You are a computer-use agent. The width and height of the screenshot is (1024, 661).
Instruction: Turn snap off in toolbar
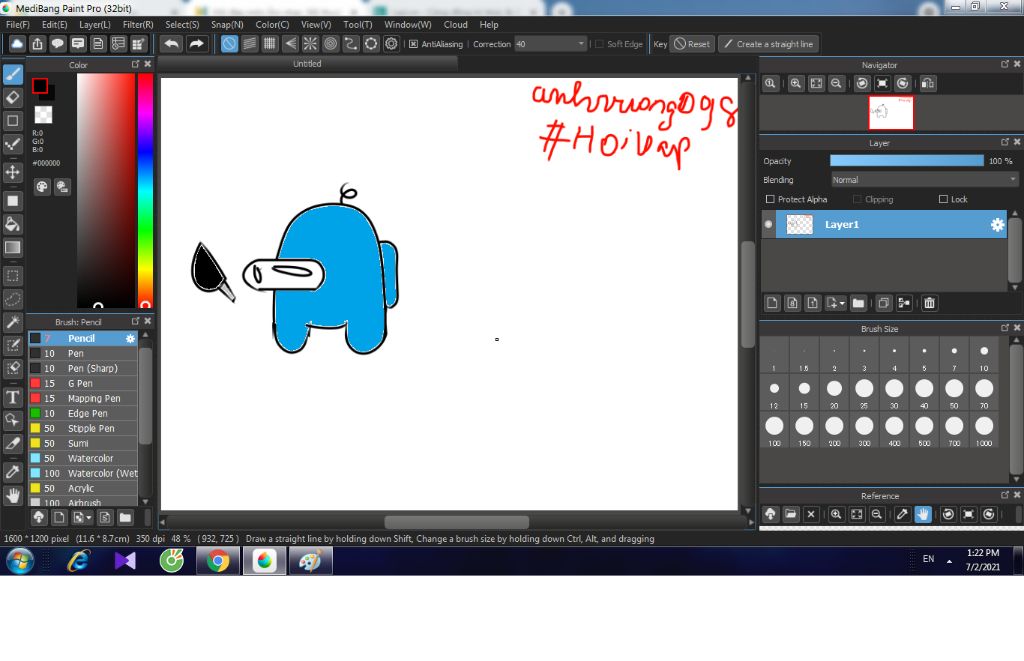point(229,44)
